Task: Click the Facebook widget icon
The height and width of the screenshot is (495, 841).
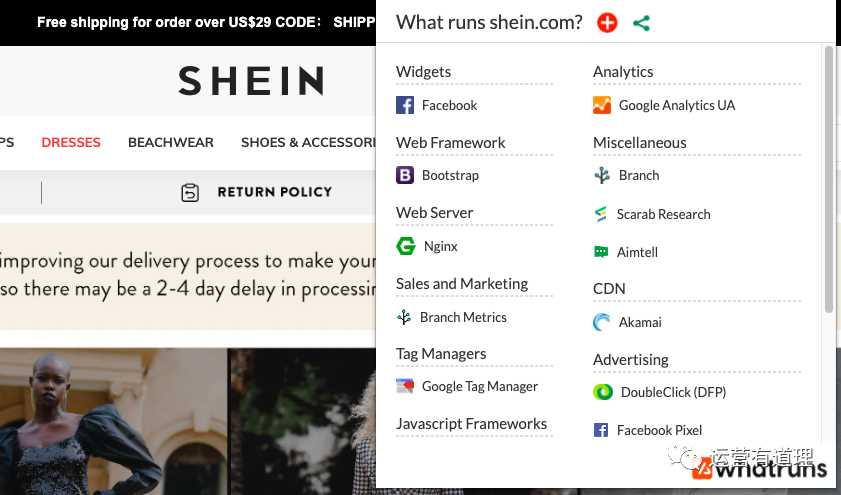Action: point(405,105)
